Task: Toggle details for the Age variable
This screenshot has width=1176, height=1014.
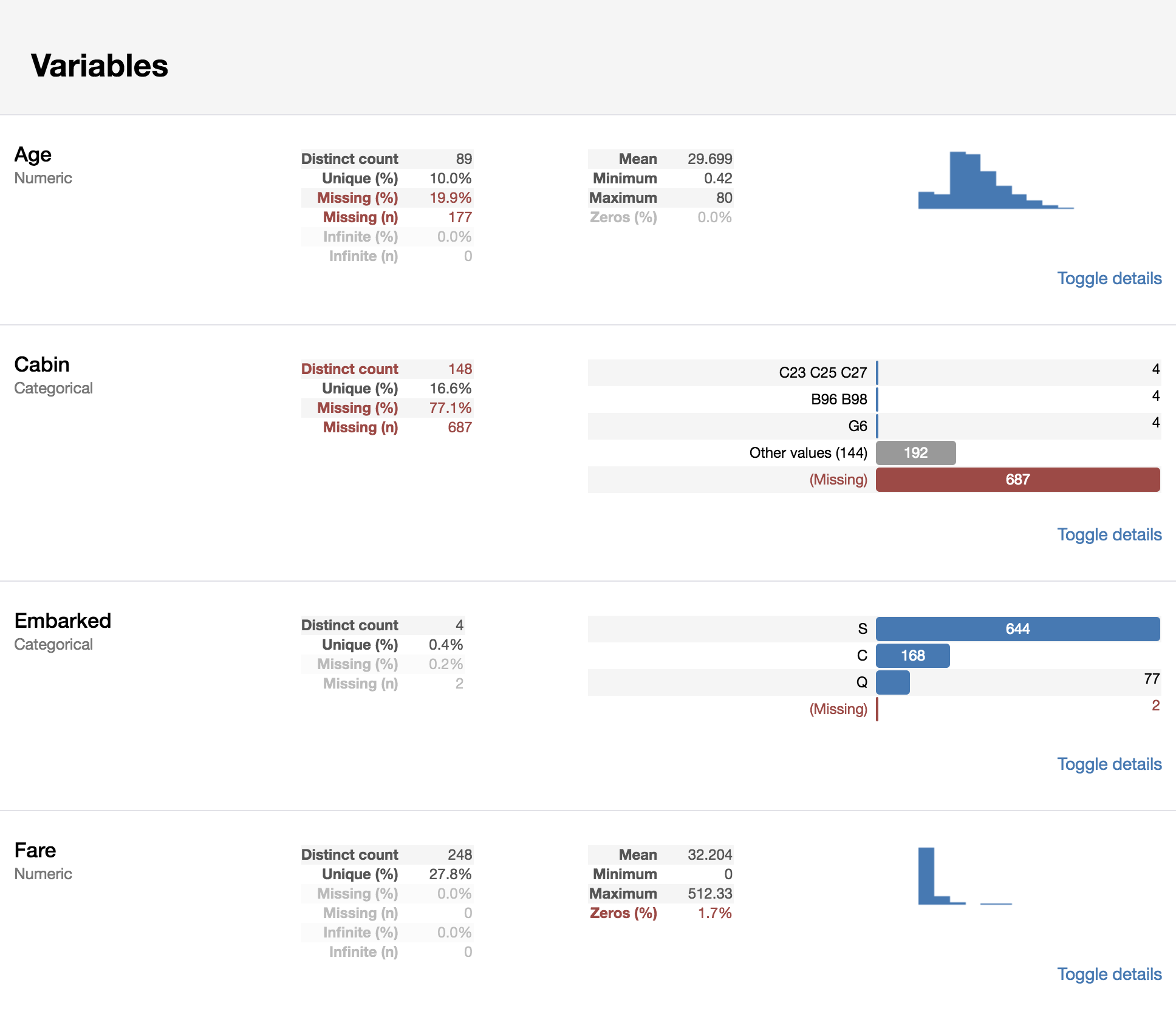Action: click(x=1109, y=279)
